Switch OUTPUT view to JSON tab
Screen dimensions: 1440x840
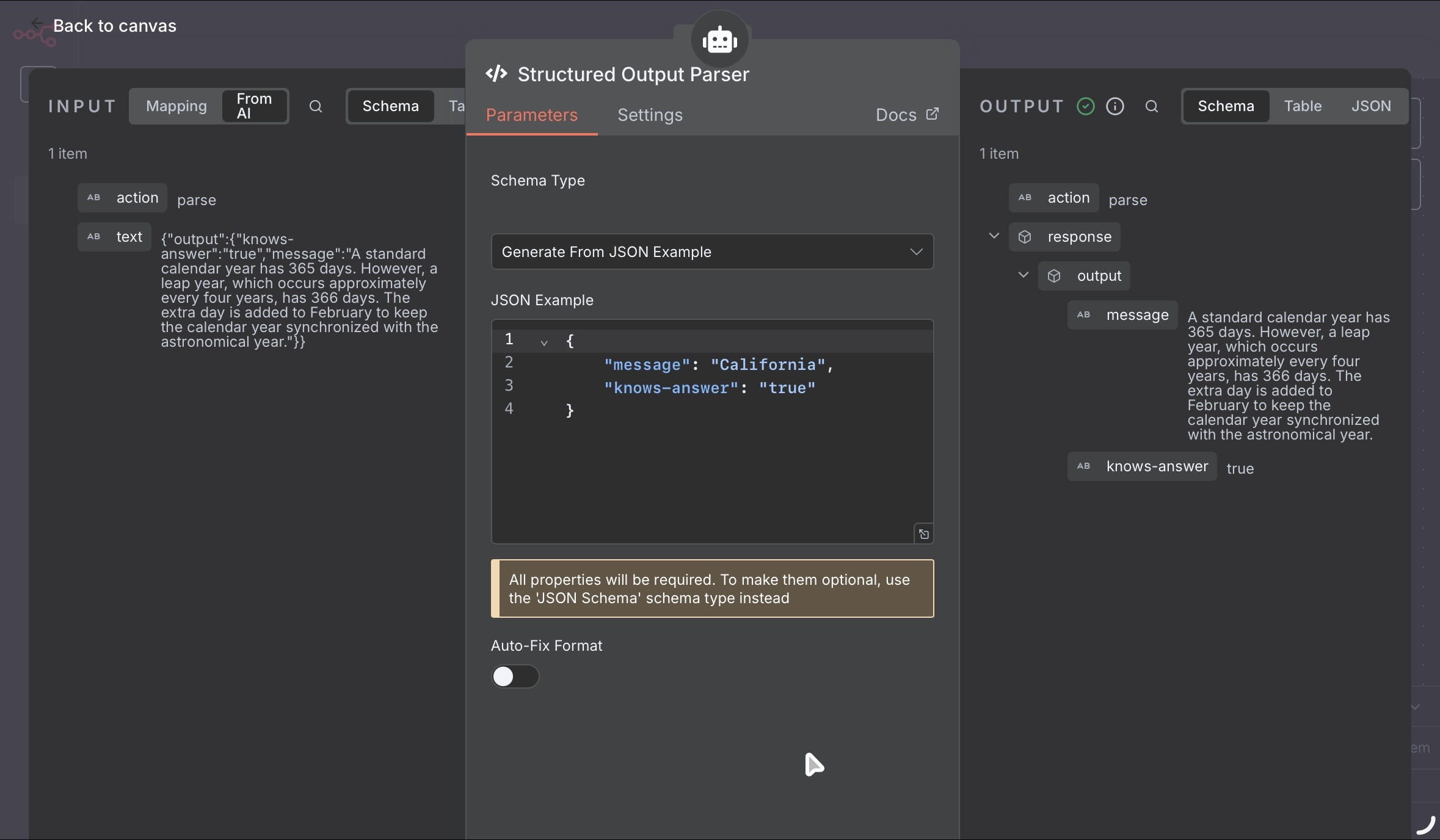pos(1370,106)
